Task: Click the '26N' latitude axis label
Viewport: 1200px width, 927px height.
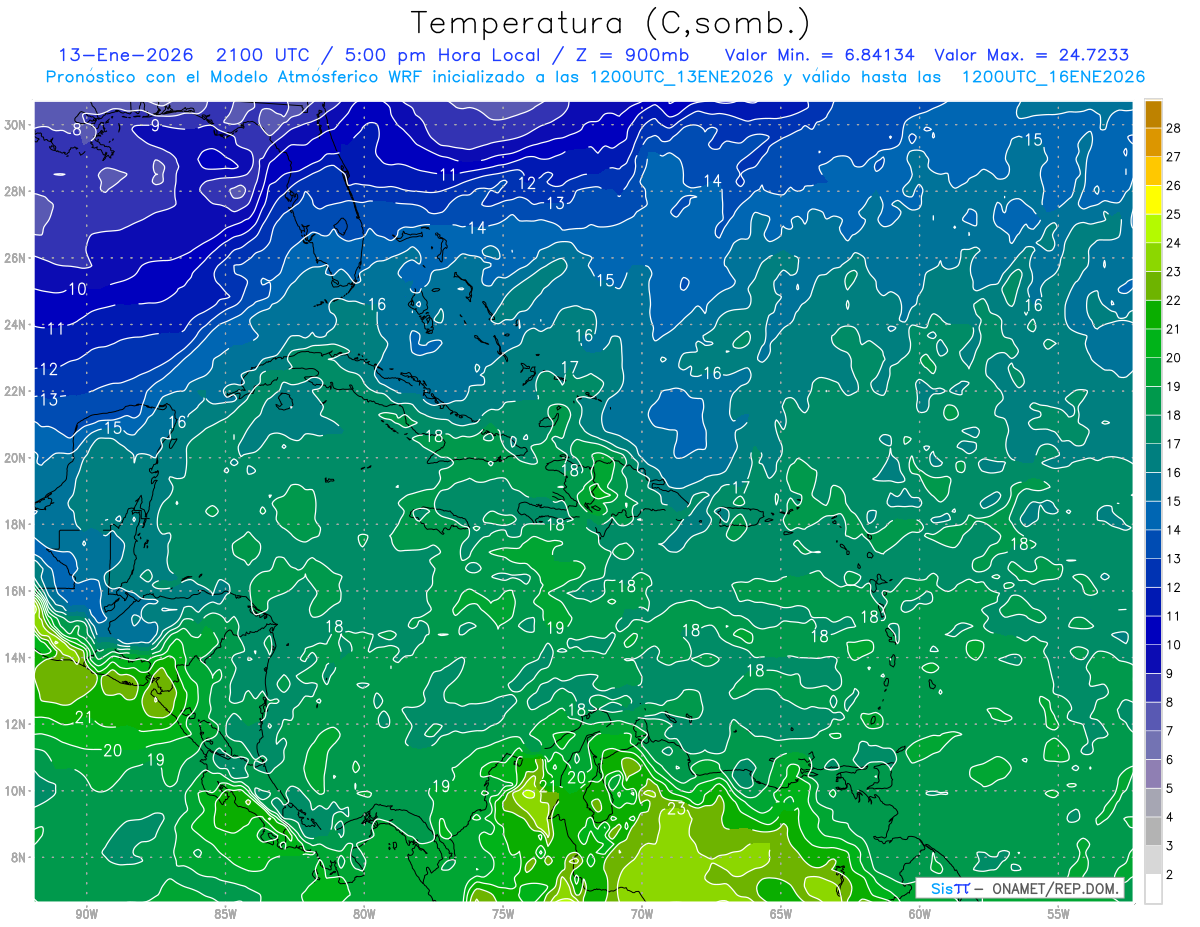Action: [x=15, y=258]
